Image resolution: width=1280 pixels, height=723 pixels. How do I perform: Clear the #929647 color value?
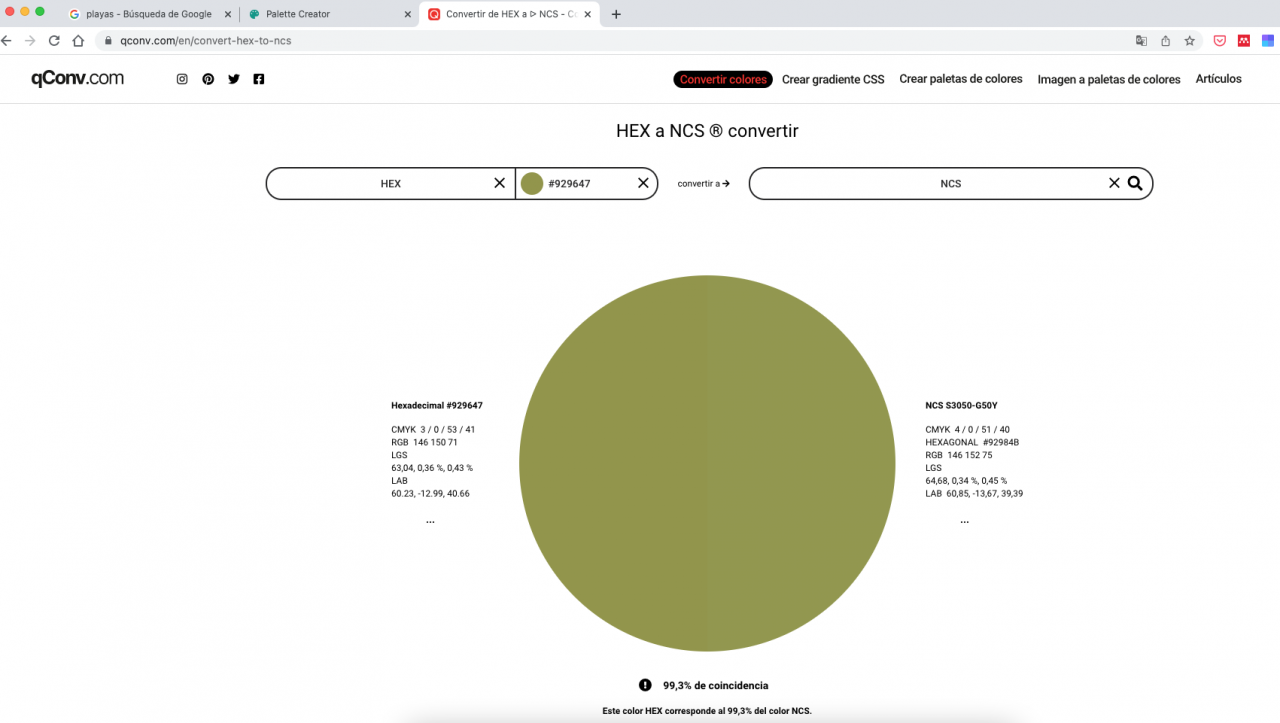[643, 183]
